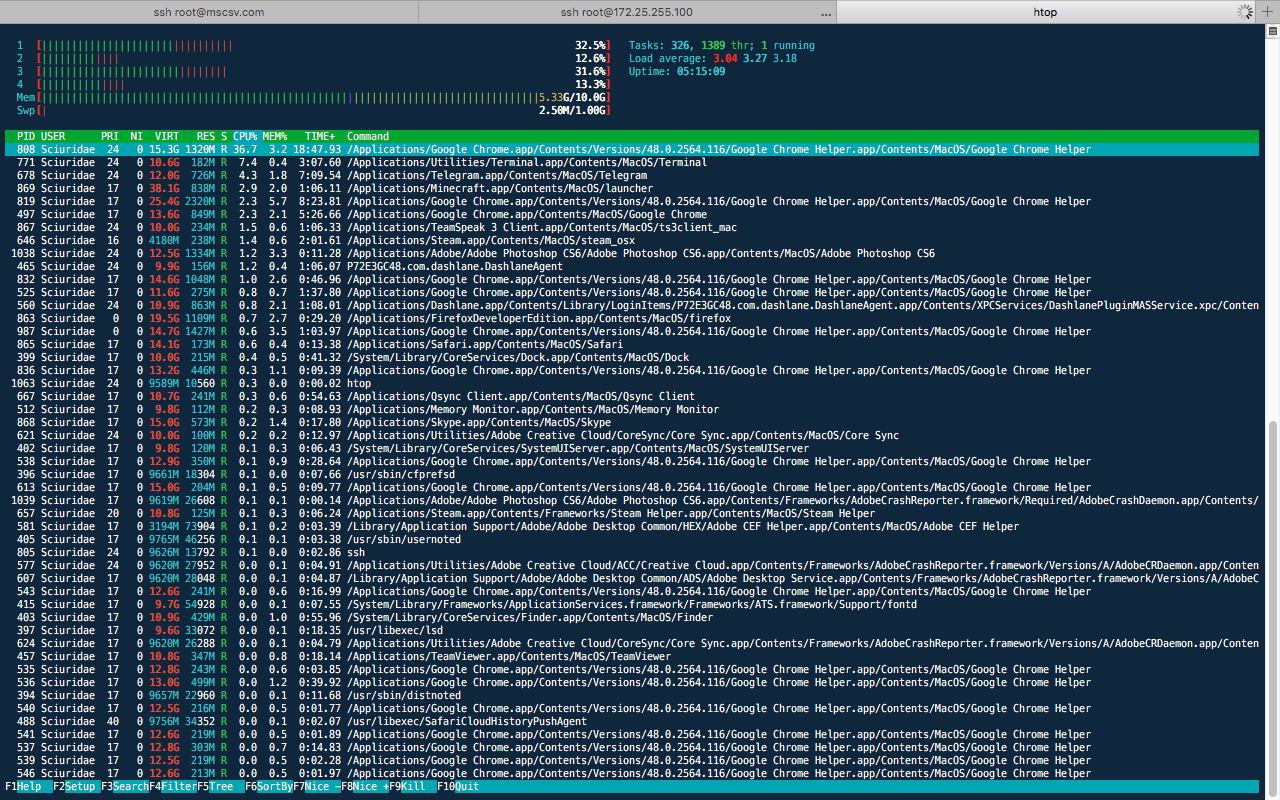Select the Safari process row PID 865
Viewport: 1280px width, 800px height.
pyautogui.click(x=632, y=345)
